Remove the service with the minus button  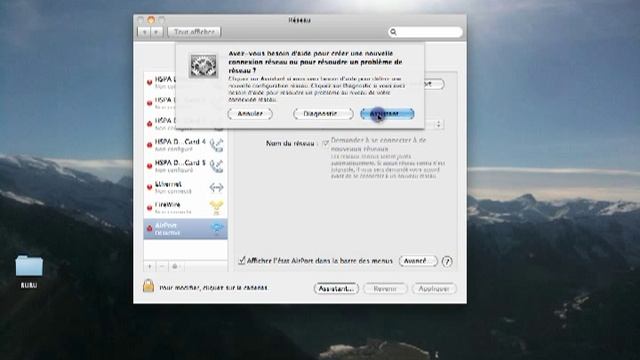coord(162,267)
